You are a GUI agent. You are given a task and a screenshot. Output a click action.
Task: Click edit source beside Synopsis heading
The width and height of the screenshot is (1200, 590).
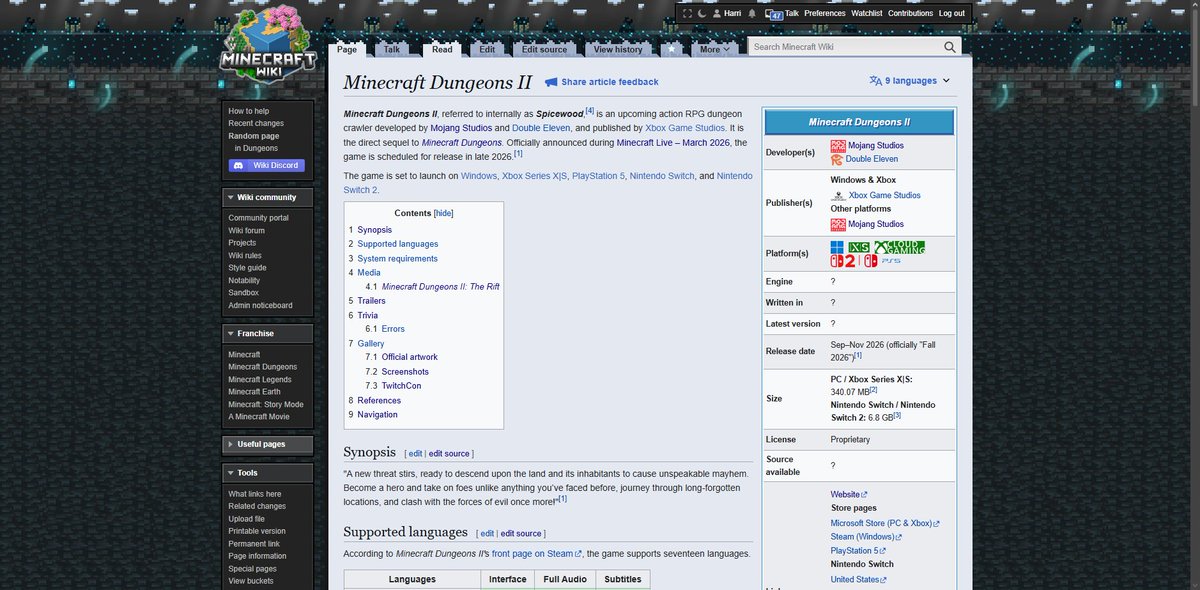pos(450,454)
